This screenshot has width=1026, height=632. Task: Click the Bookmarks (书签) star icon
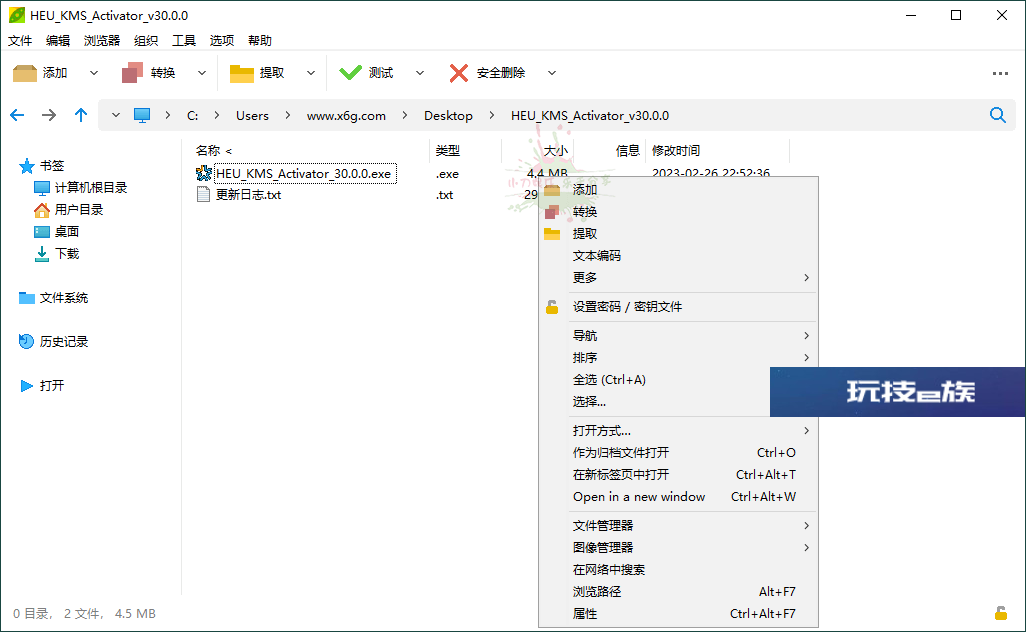coord(27,166)
